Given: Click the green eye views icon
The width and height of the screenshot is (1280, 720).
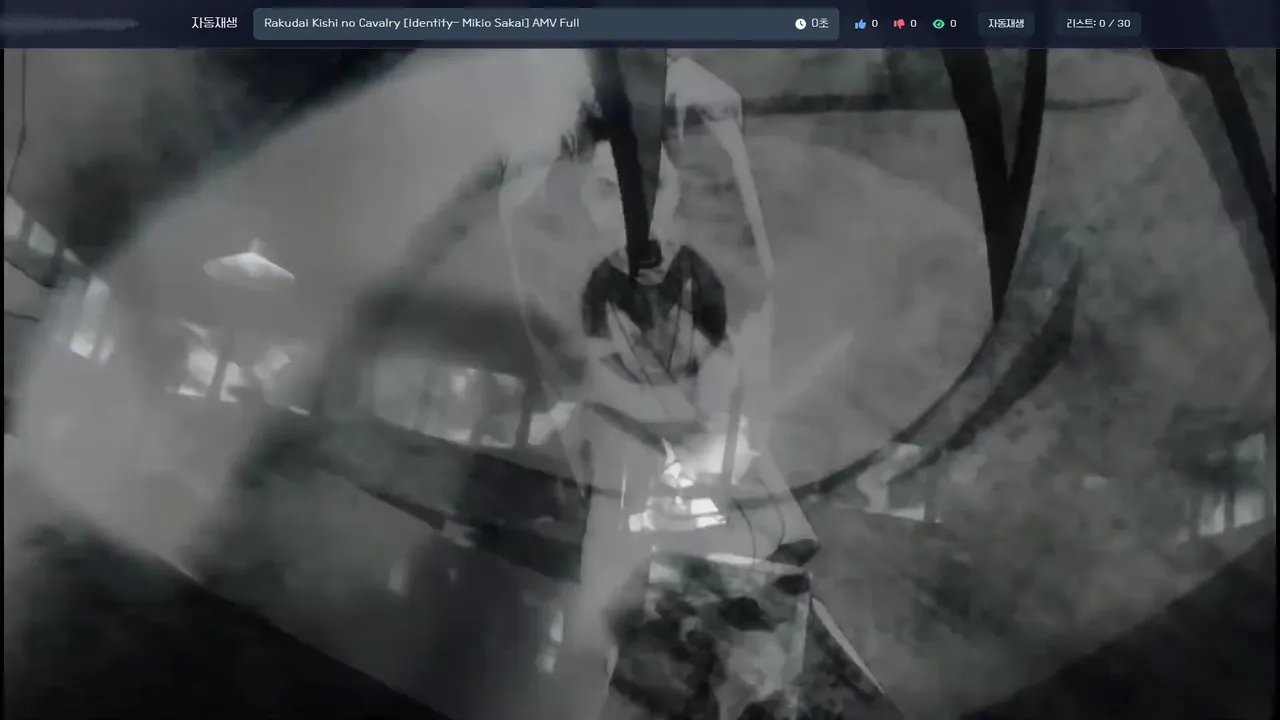Looking at the screenshot, I should point(938,24).
